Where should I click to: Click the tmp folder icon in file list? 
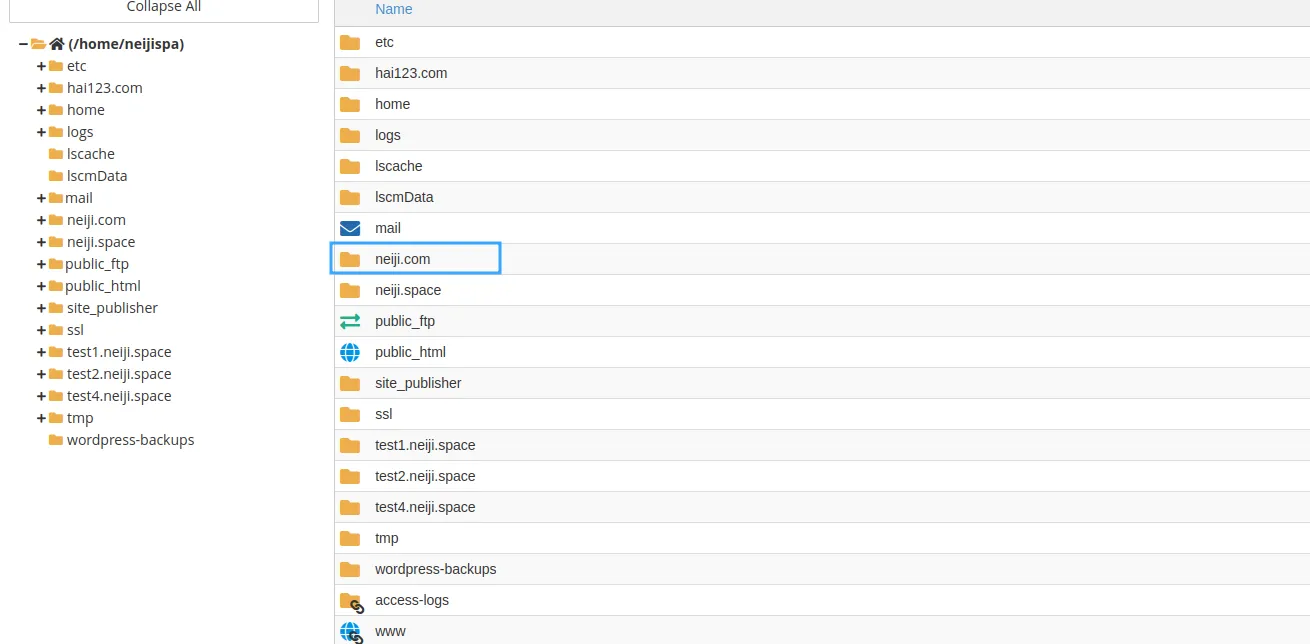349,538
